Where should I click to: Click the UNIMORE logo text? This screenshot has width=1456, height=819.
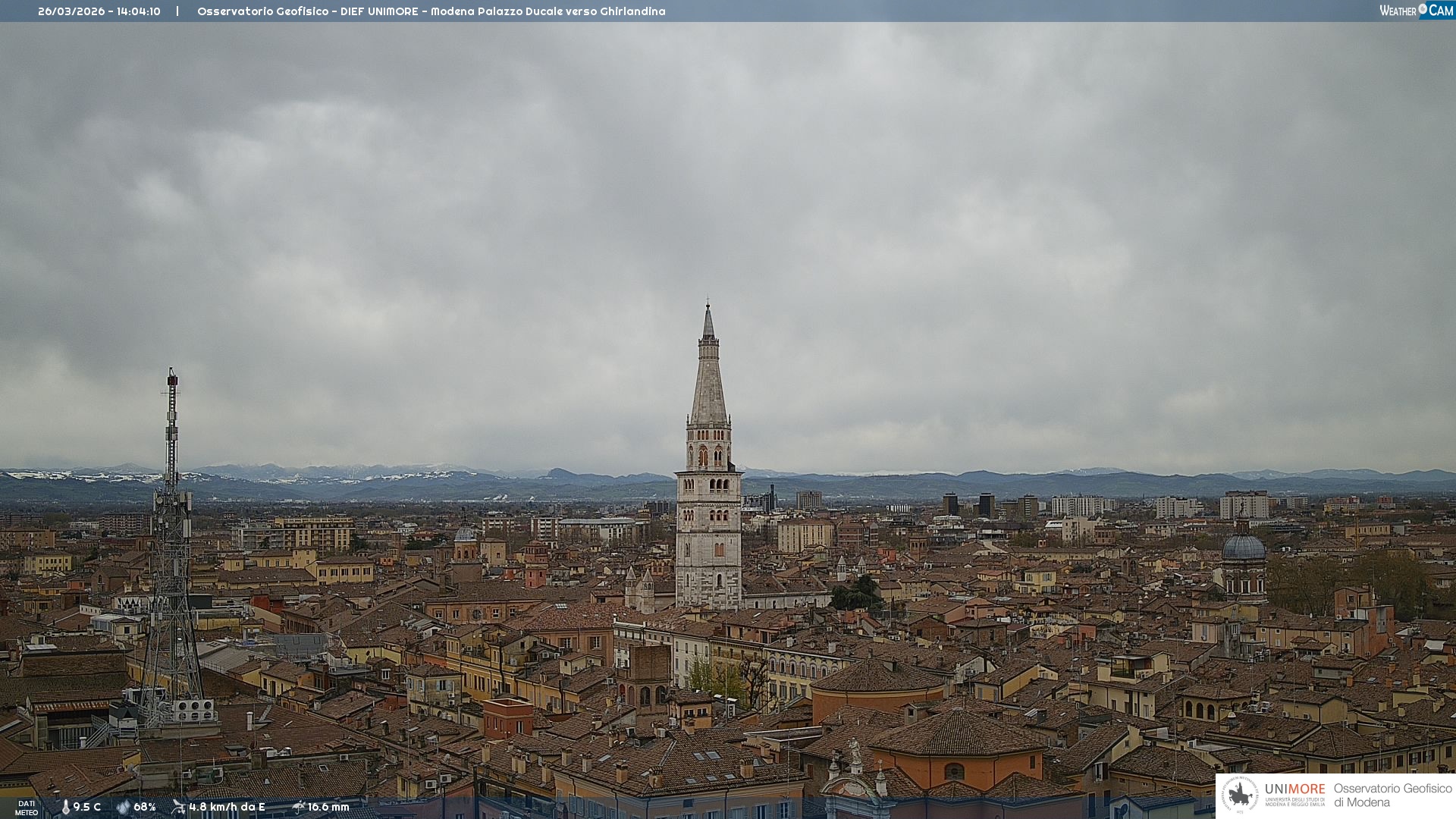click(1294, 789)
